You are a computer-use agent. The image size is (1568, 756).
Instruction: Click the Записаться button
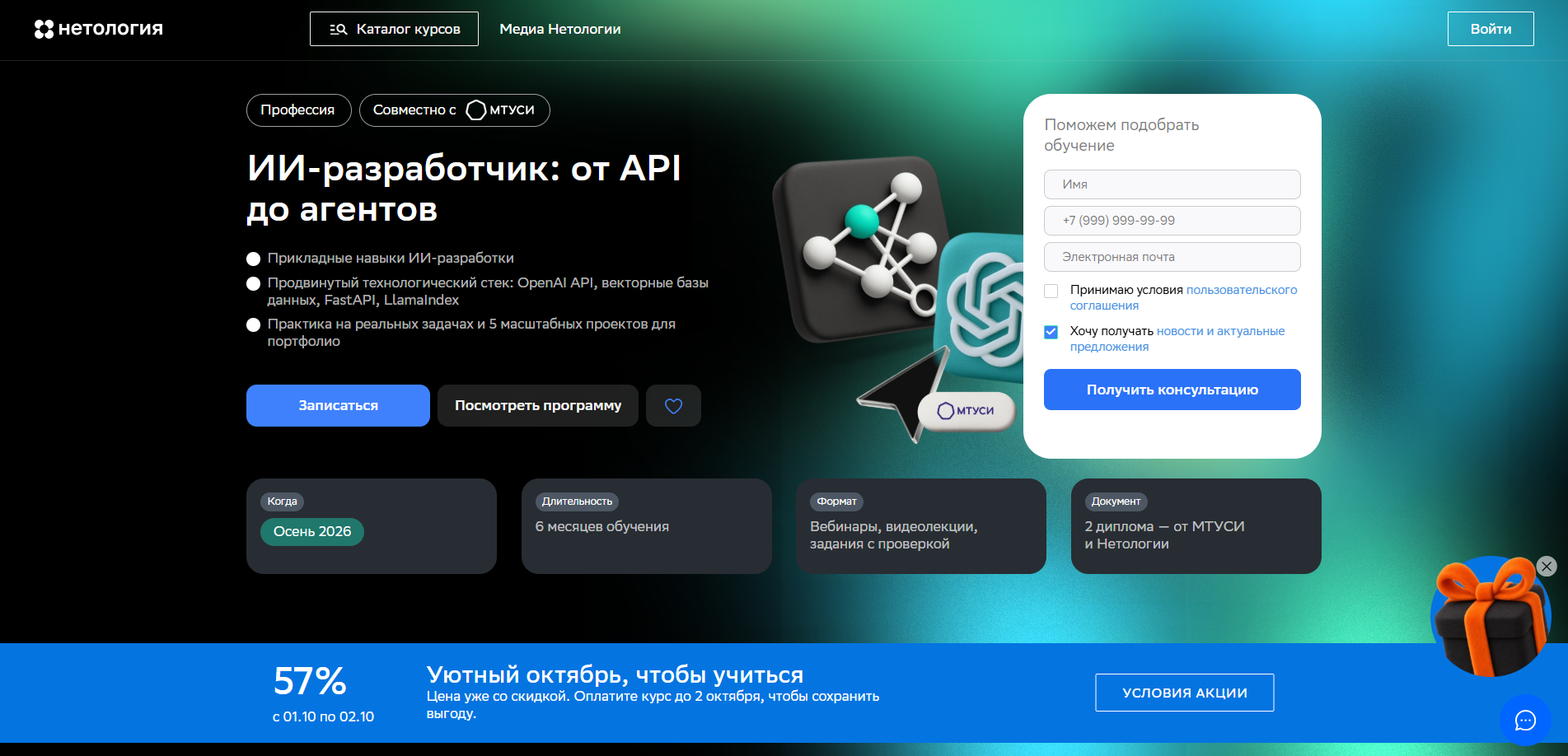click(x=338, y=405)
